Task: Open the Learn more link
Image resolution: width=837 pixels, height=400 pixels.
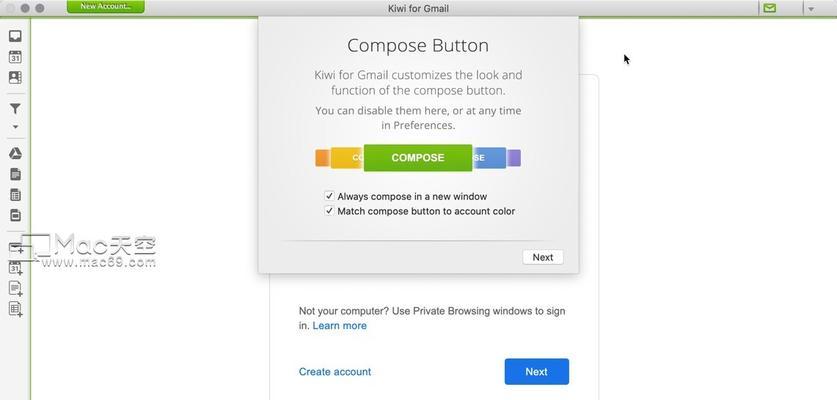Action: click(x=339, y=326)
